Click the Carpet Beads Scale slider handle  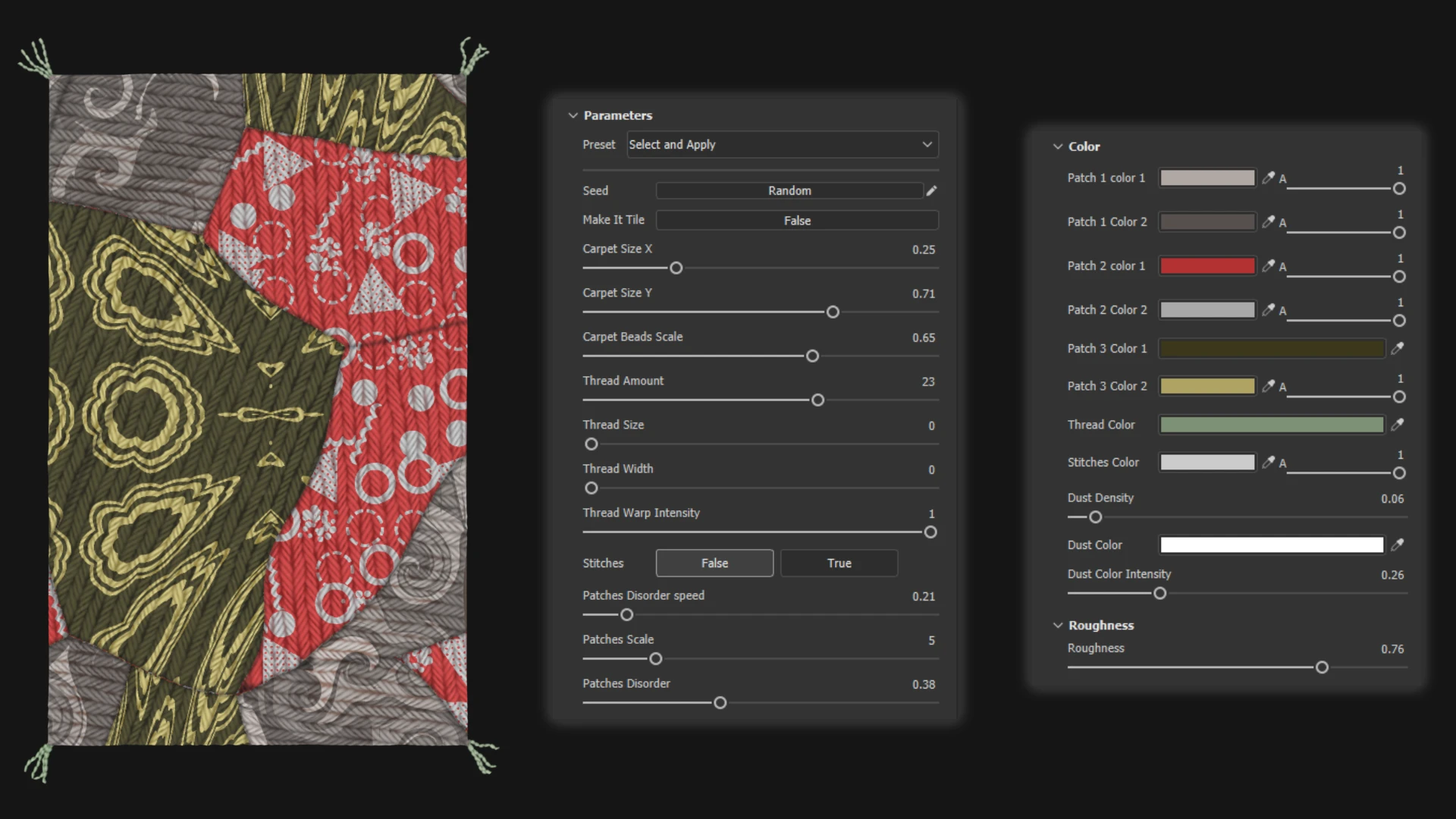(812, 356)
